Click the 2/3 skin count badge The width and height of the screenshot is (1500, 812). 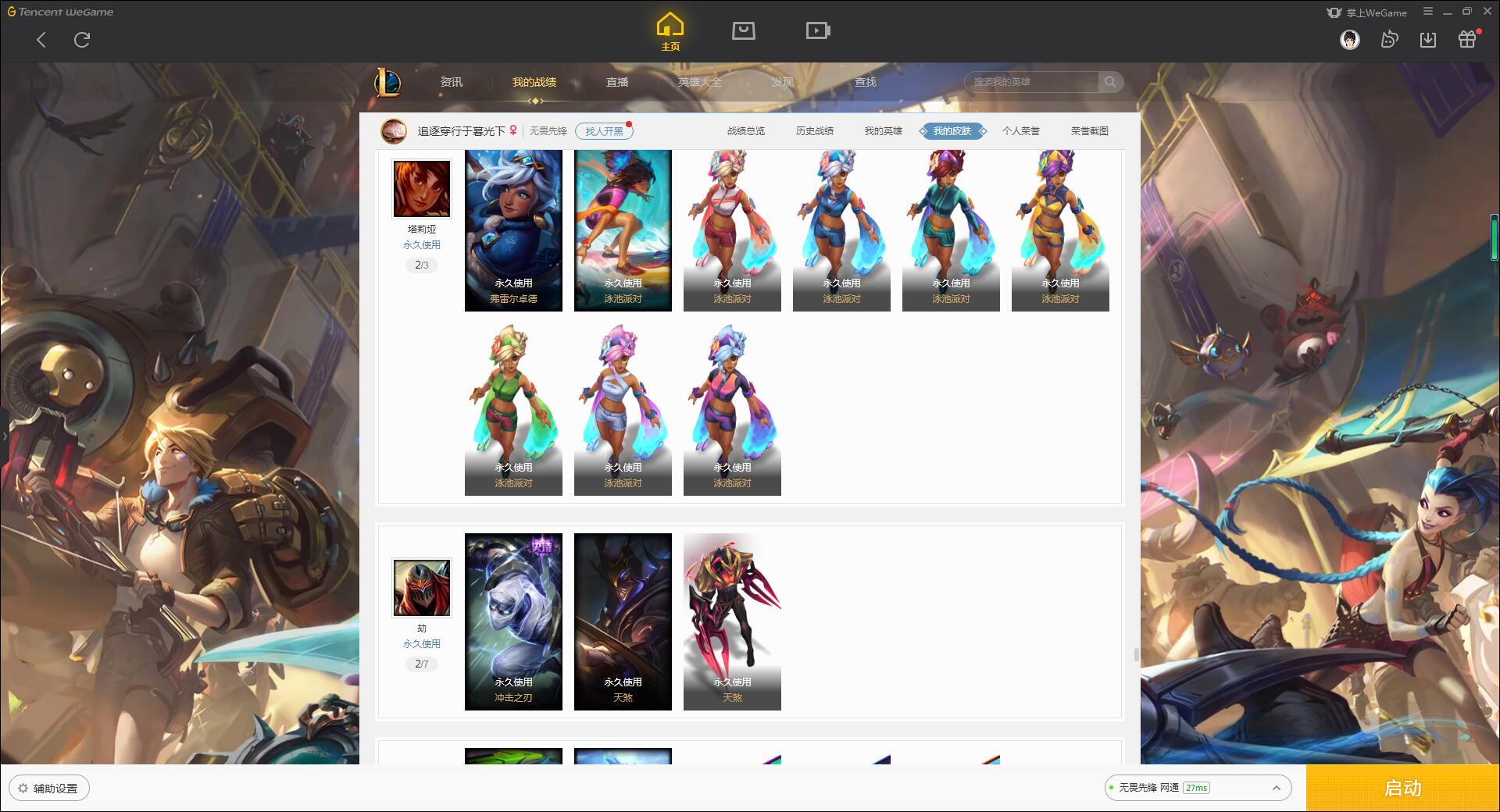pos(422,265)
